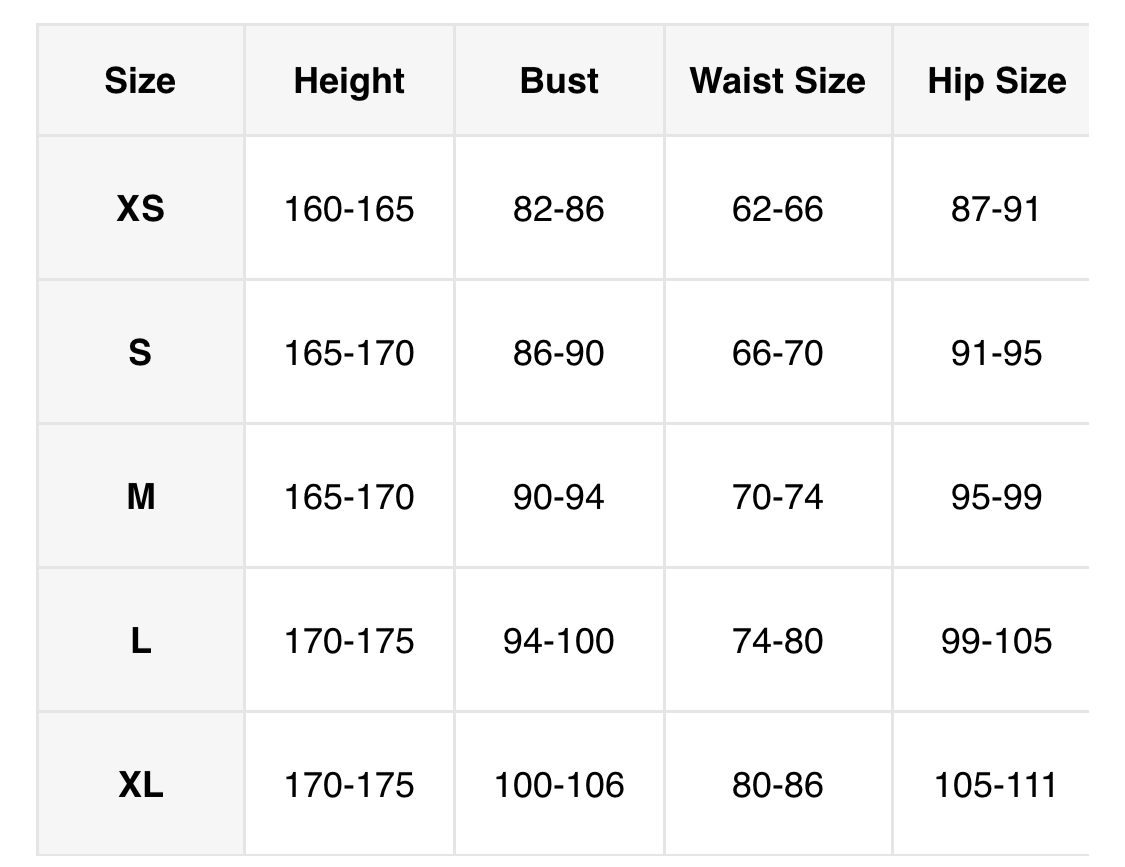Click the 90-94 bust cell
1125x867 pixels.
(559, 497)
